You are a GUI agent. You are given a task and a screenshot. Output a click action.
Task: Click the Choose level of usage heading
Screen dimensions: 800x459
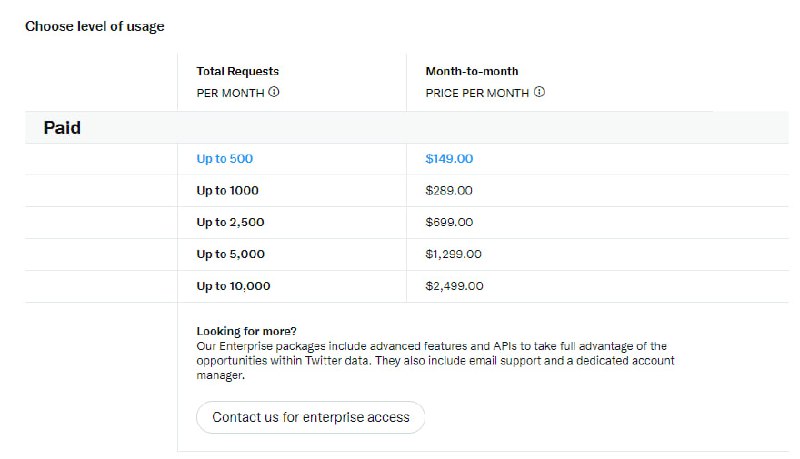[x=95, y=27]
